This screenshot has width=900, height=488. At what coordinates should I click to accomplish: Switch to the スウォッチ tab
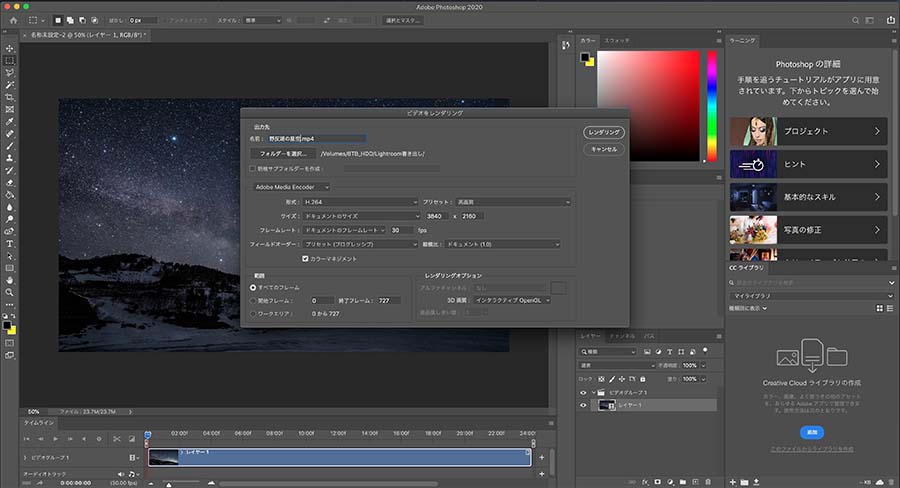618,40
